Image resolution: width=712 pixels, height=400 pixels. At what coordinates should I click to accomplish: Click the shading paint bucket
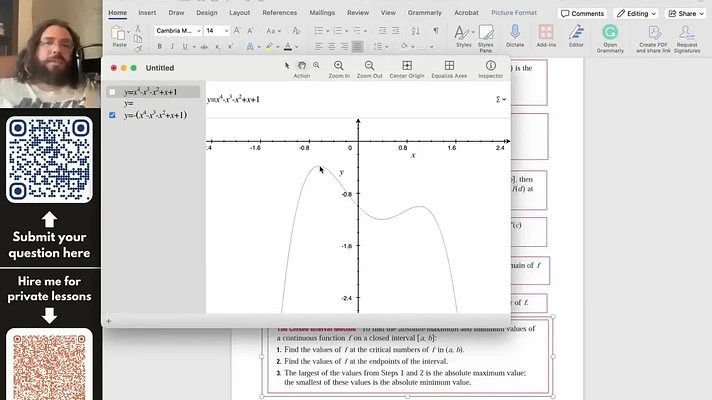click(404, 46)
